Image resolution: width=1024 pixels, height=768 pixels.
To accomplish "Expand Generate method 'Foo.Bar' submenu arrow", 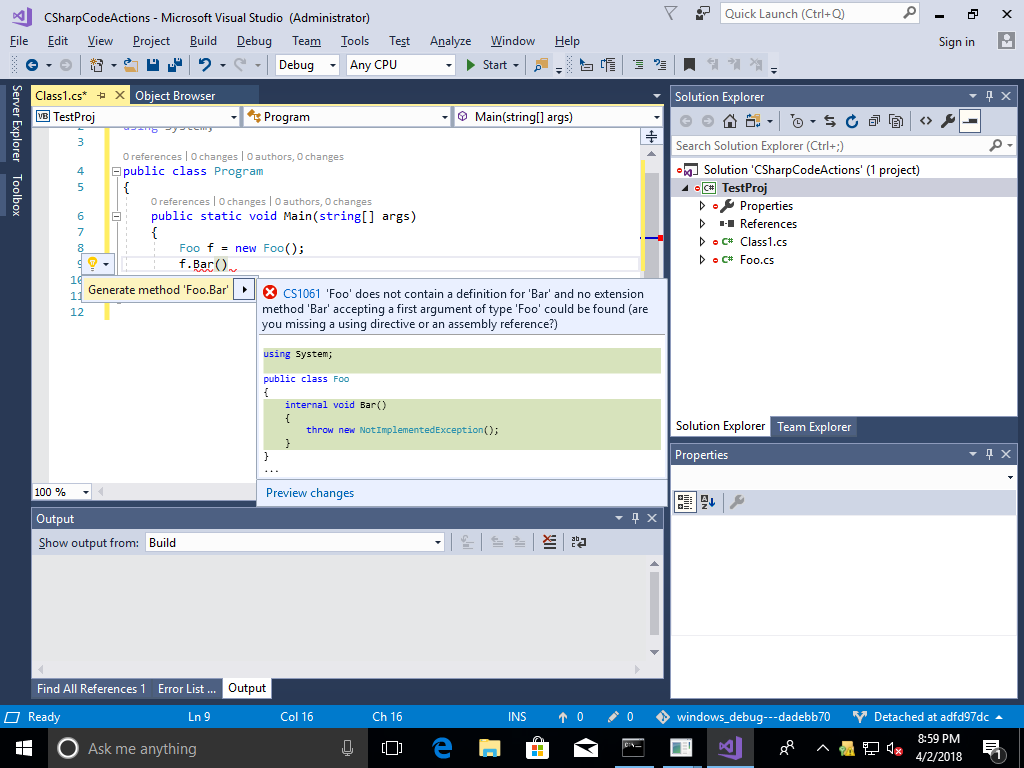I will 244,289.
